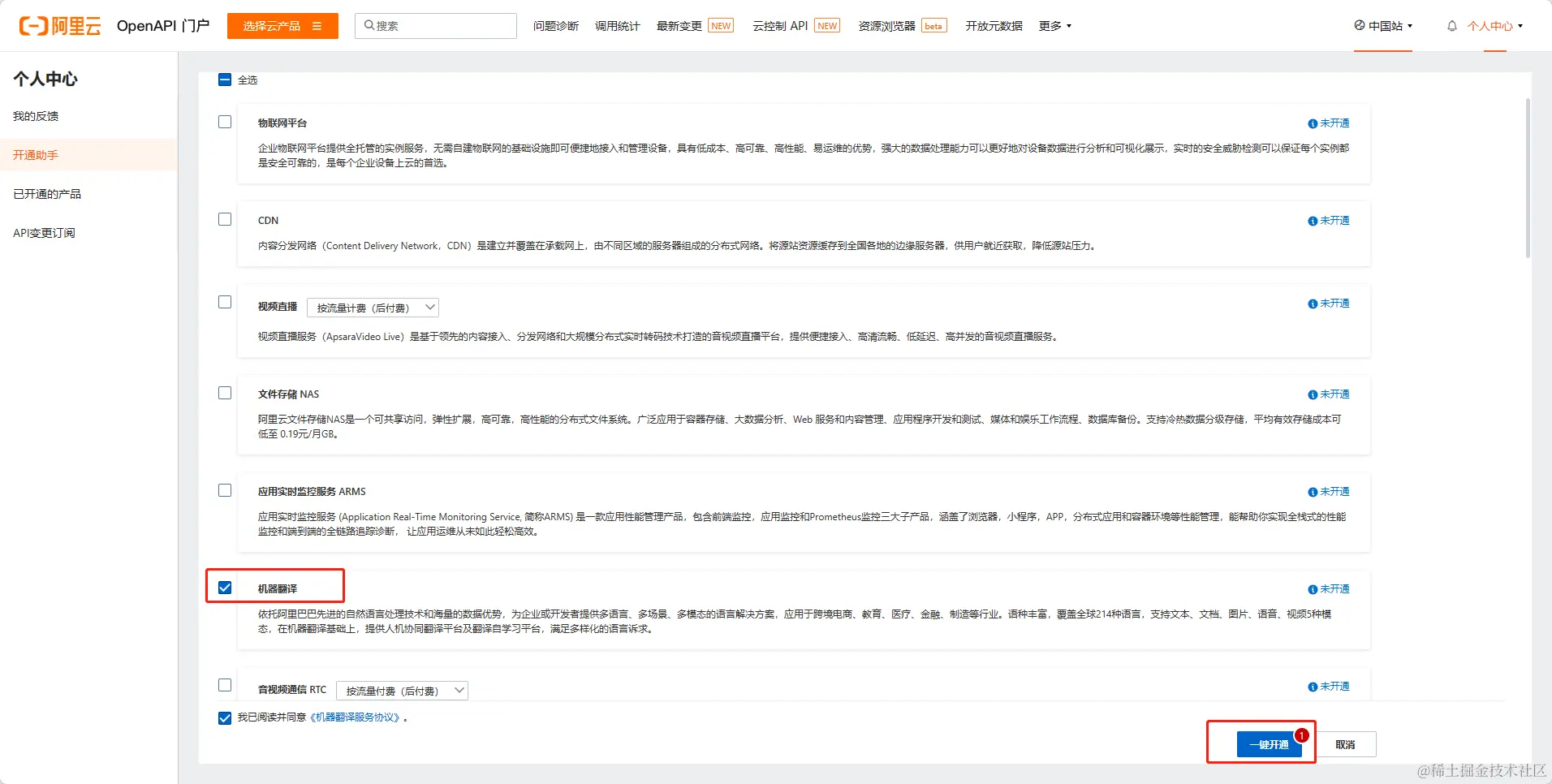
Task: Click the notification bell icon
Action: [1452, 26]
